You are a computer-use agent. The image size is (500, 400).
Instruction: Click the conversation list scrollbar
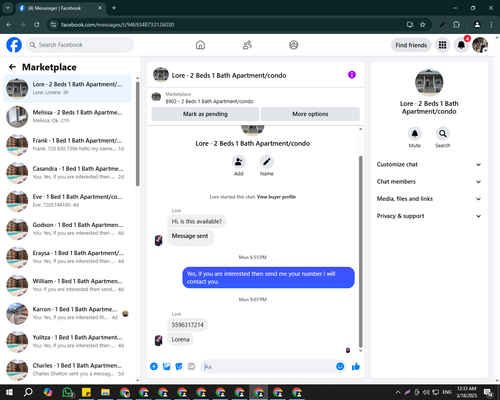pyautogui.click(x=138, y=133)
